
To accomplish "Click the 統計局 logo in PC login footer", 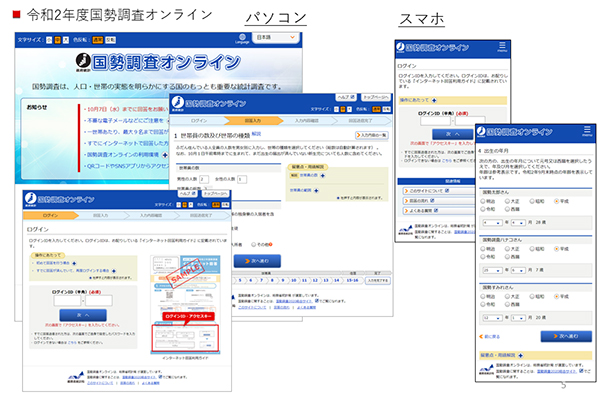I will click(75, 377).
